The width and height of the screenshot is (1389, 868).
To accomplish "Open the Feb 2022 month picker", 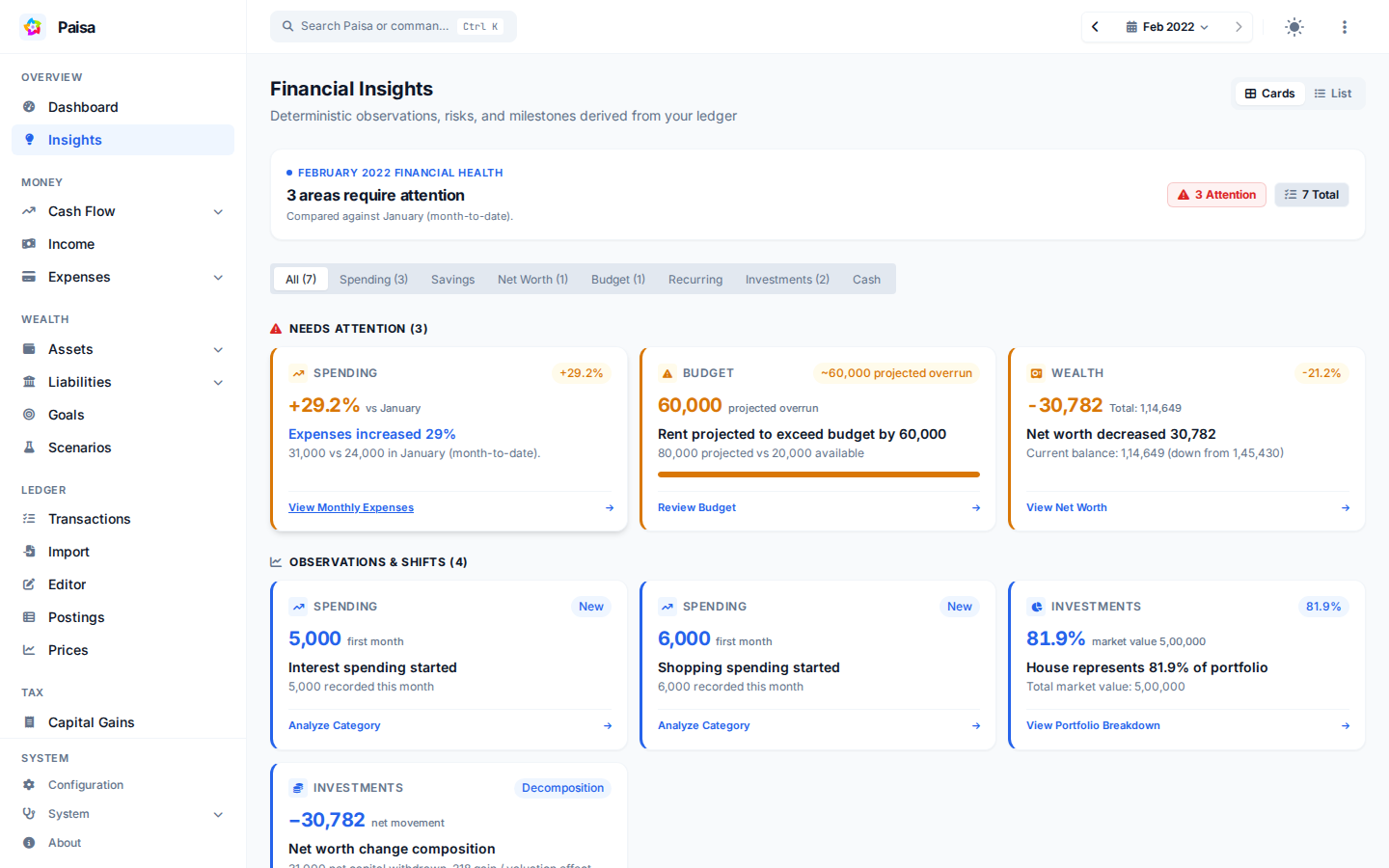I will [x=1167, y=27].
